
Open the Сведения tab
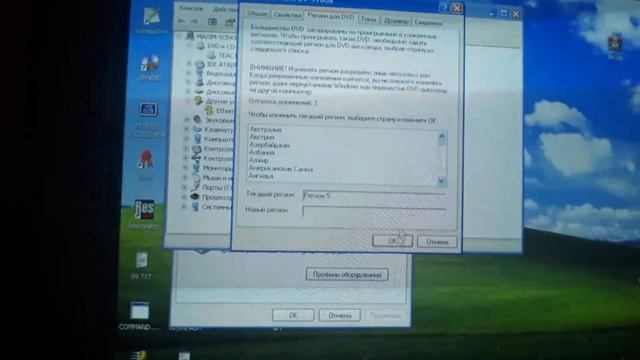point(427,22)
